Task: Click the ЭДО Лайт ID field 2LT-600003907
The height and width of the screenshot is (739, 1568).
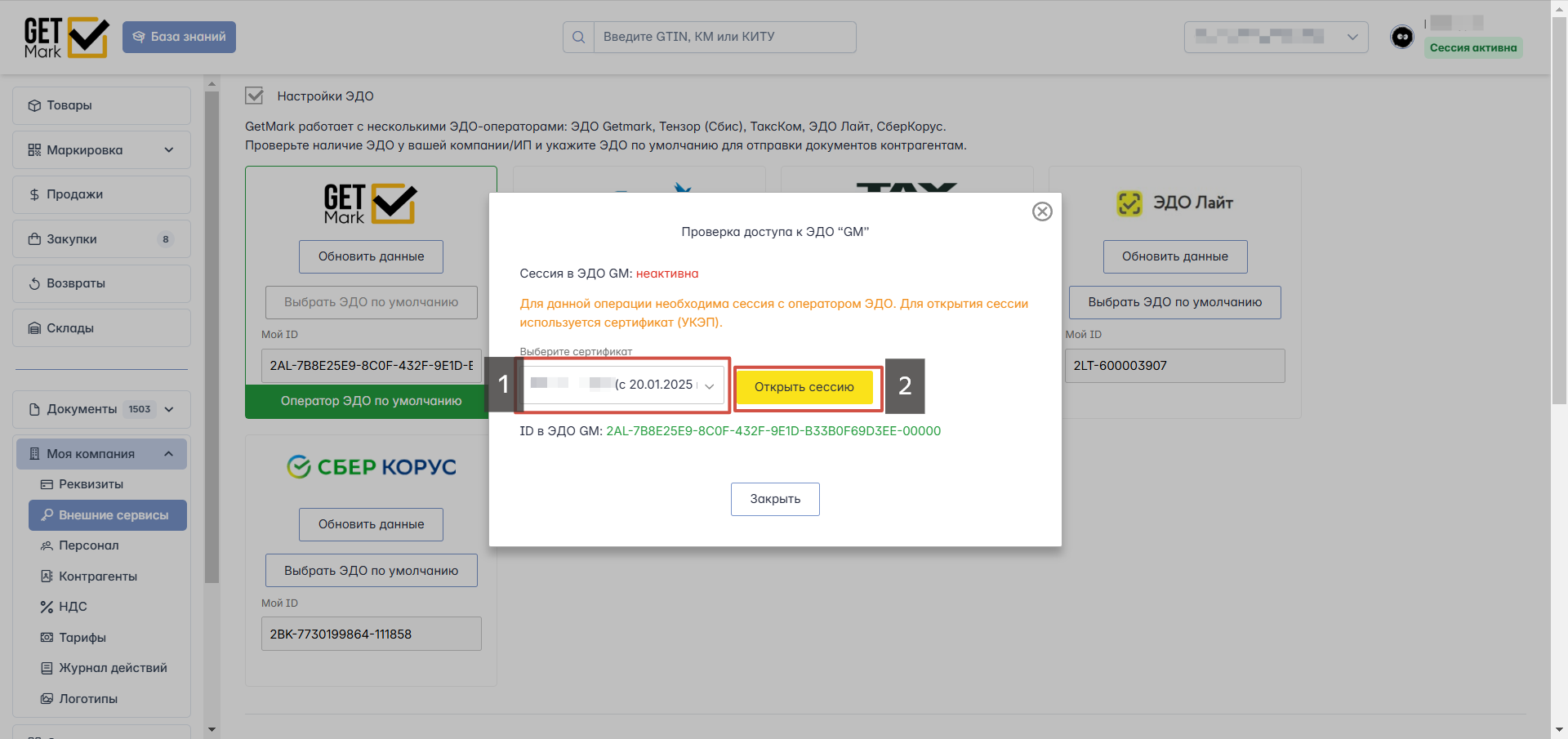Action: [x=1175, y=366]
